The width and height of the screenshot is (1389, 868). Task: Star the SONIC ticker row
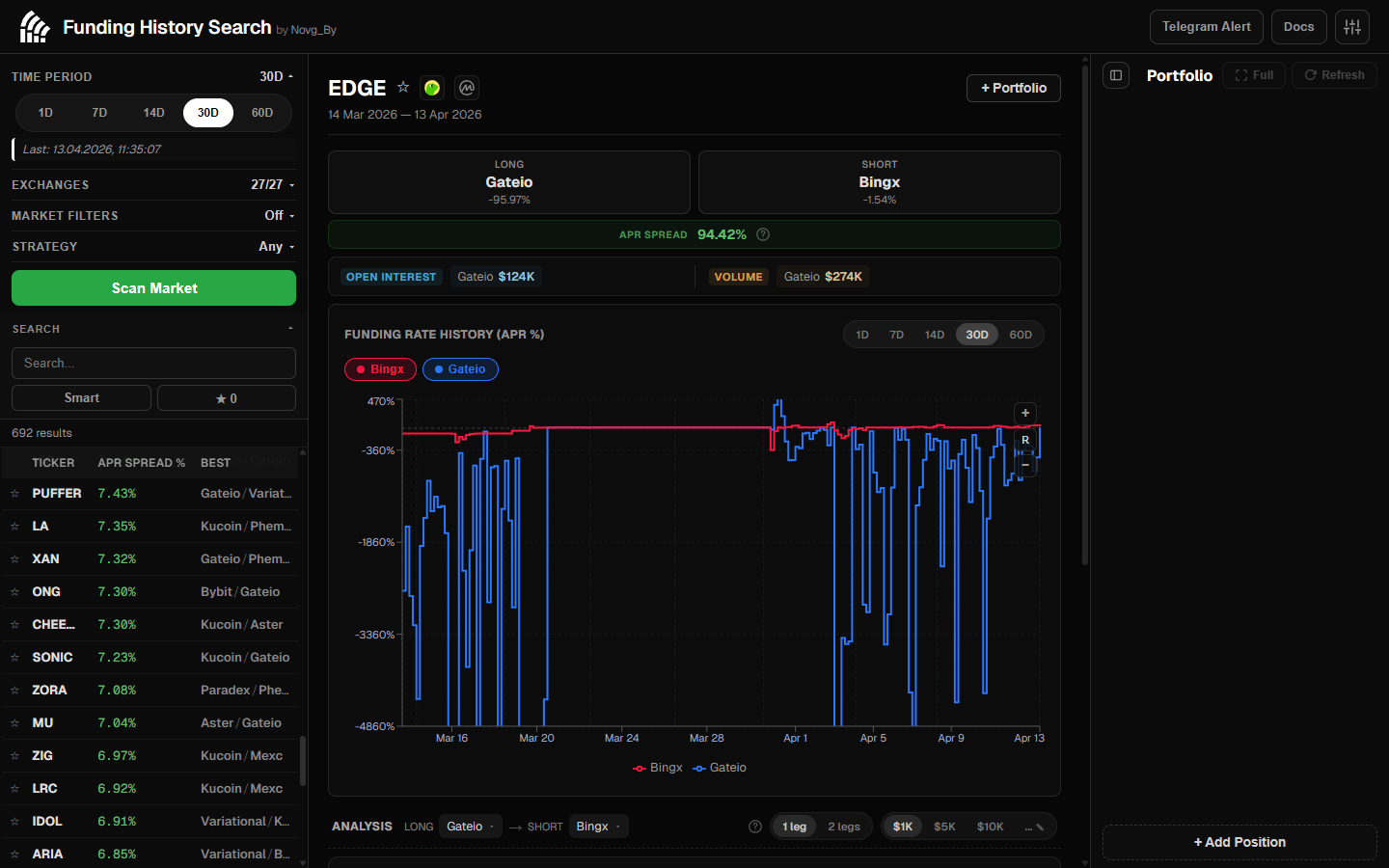[x=14, y=658]
